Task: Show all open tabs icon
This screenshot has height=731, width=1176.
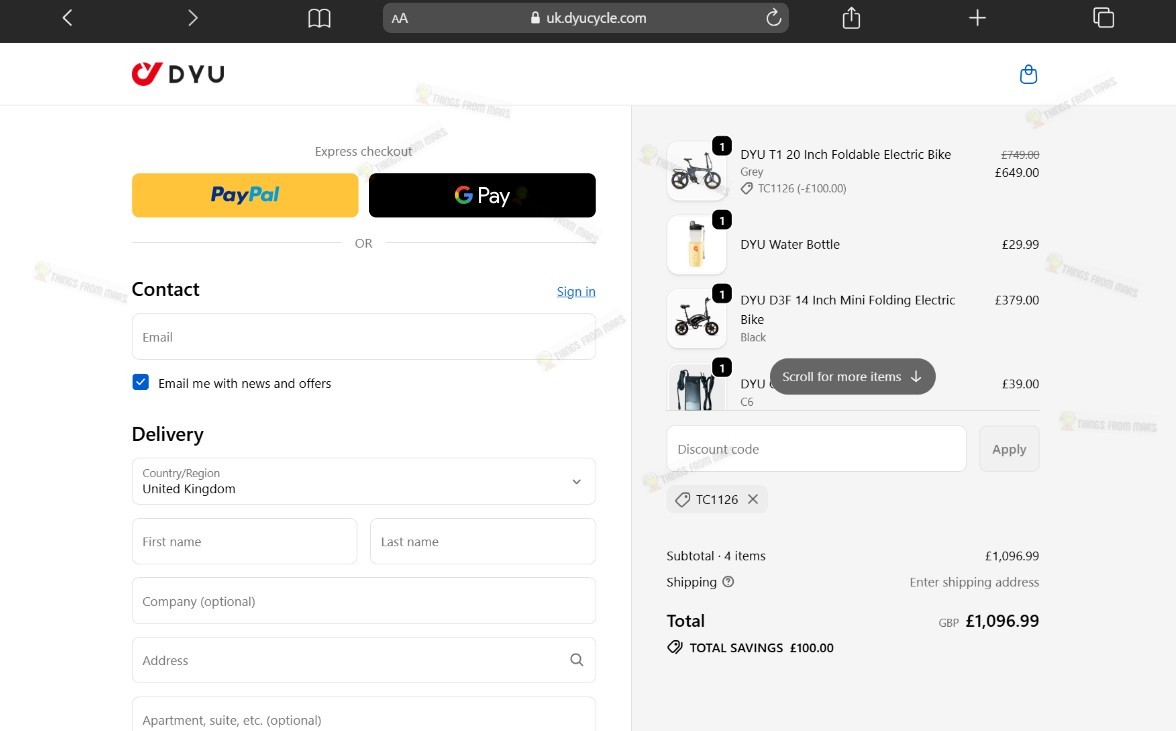Action: pos(1103,18)
